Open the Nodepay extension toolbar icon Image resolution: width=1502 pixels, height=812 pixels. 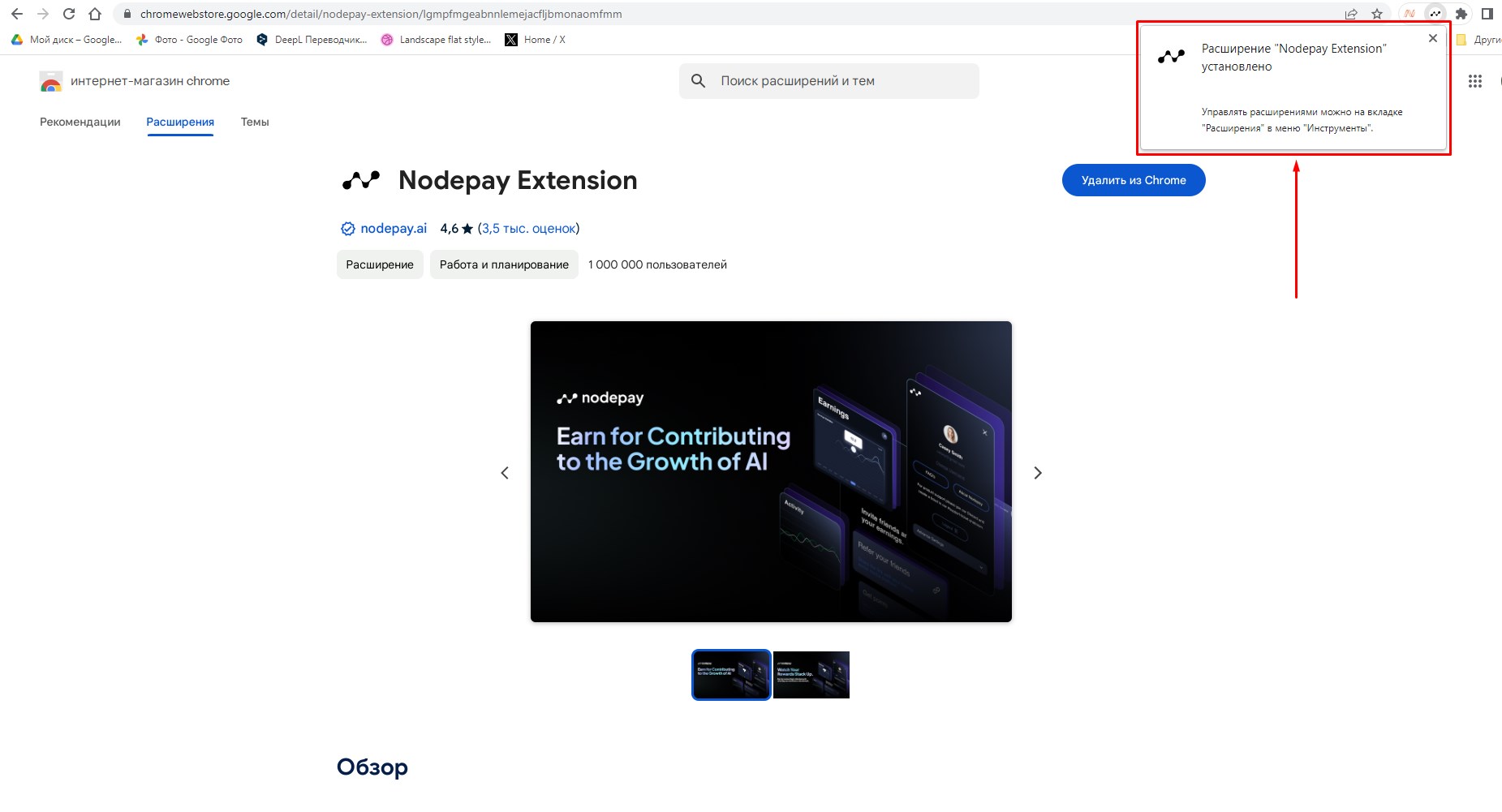point(1435,14)
